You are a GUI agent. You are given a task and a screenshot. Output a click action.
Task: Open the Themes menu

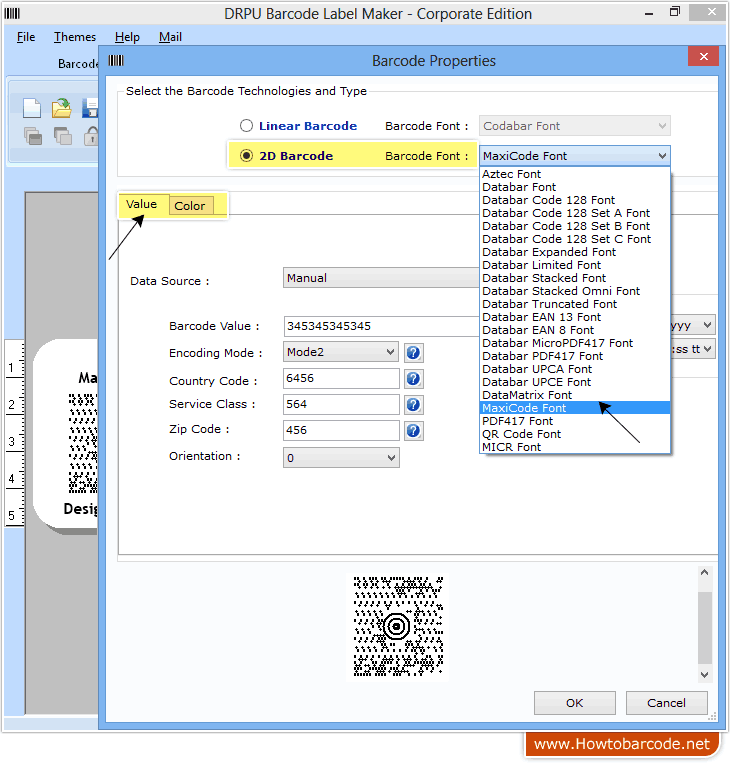(x=75, y=37)
